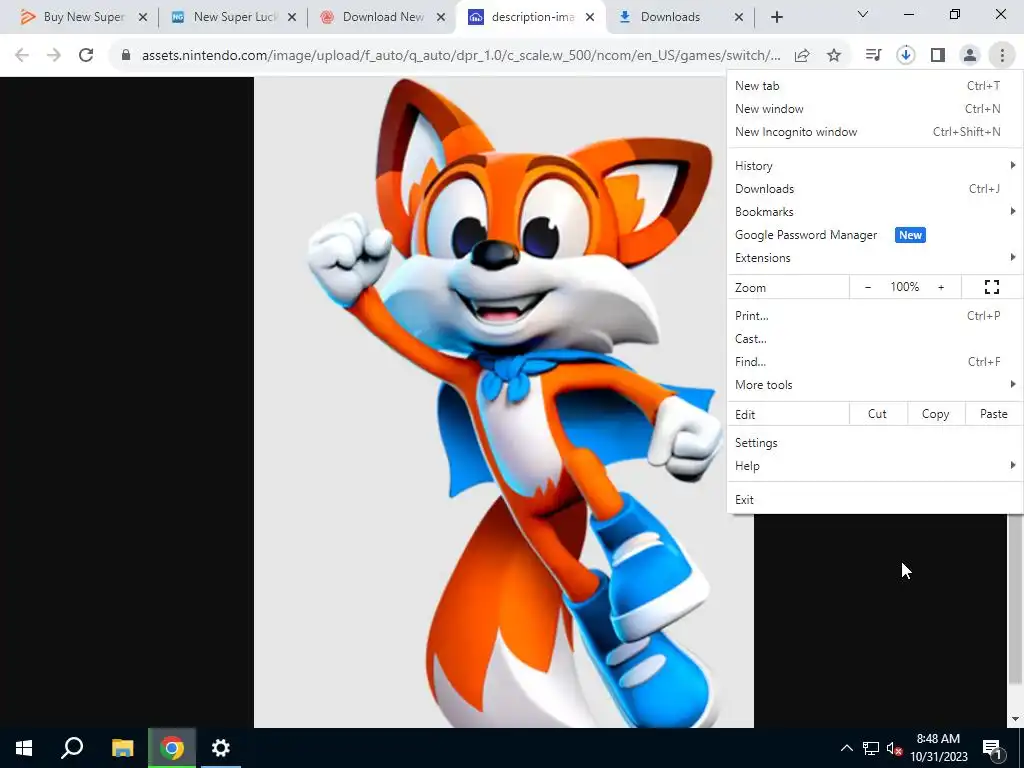This screenshot has height=768, width=1024.
Task: Show hidden system tray icons
Action: [846, 748]
